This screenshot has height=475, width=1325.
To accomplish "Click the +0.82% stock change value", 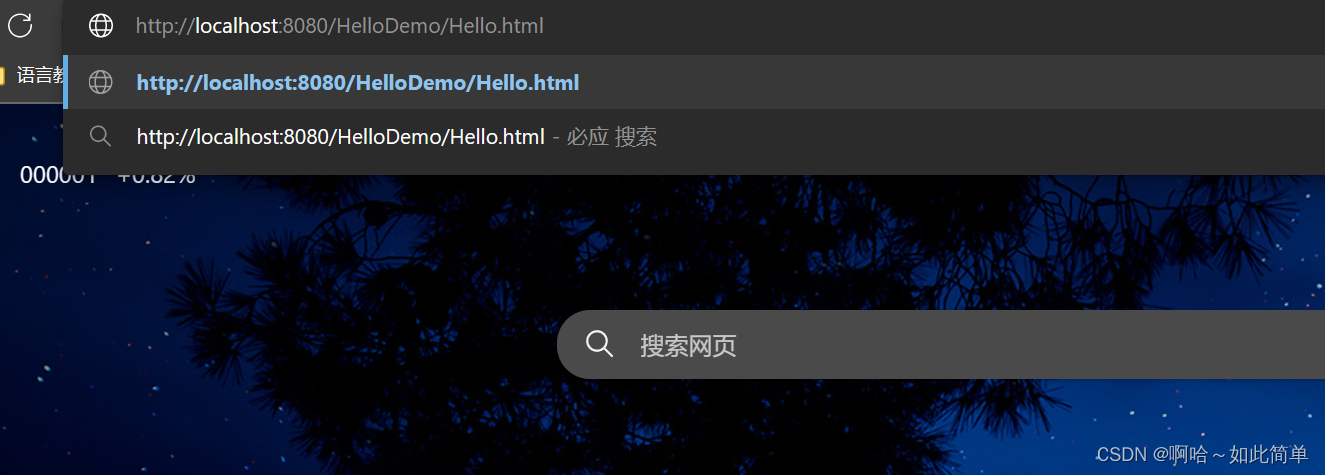I will click(156, 176).
